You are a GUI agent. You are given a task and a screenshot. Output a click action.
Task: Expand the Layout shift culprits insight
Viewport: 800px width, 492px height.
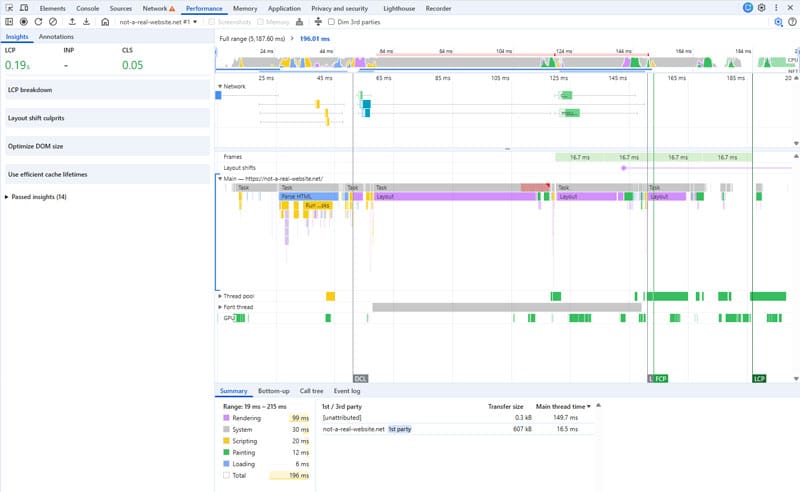click(107, 118)
